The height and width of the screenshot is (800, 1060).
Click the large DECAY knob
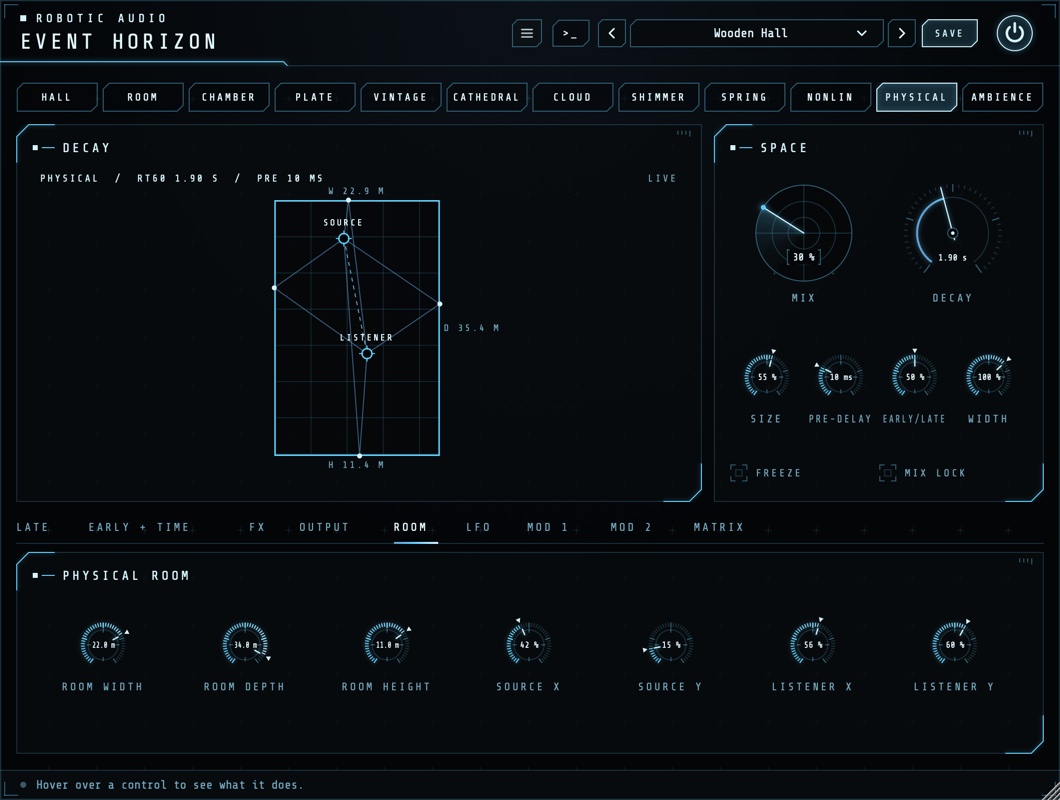952,233
